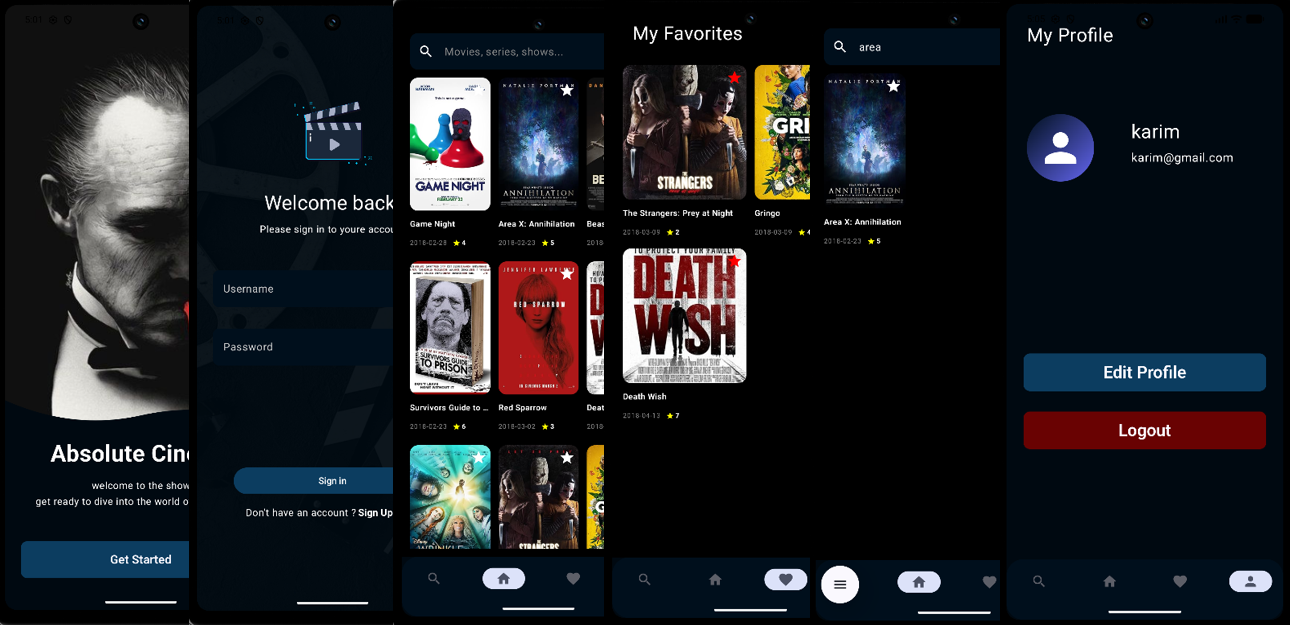Image resolution: width=1290 pixels, height=625 pixels.
Task: Unfavorite The Strangers via red star in My Favorites
Action: pyautogui.click(x=735, y=77)
